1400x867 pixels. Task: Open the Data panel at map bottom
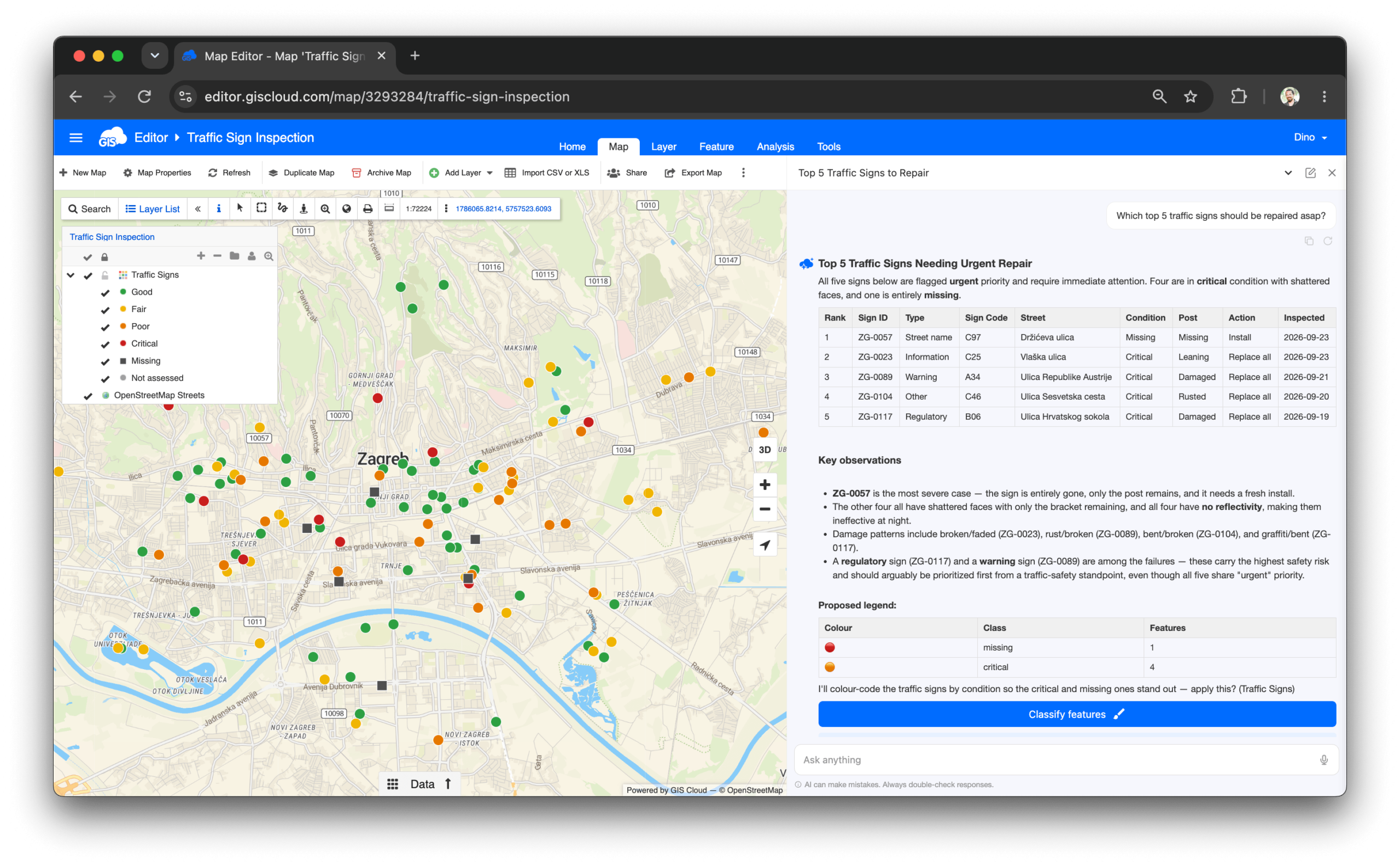pos(421,784)
